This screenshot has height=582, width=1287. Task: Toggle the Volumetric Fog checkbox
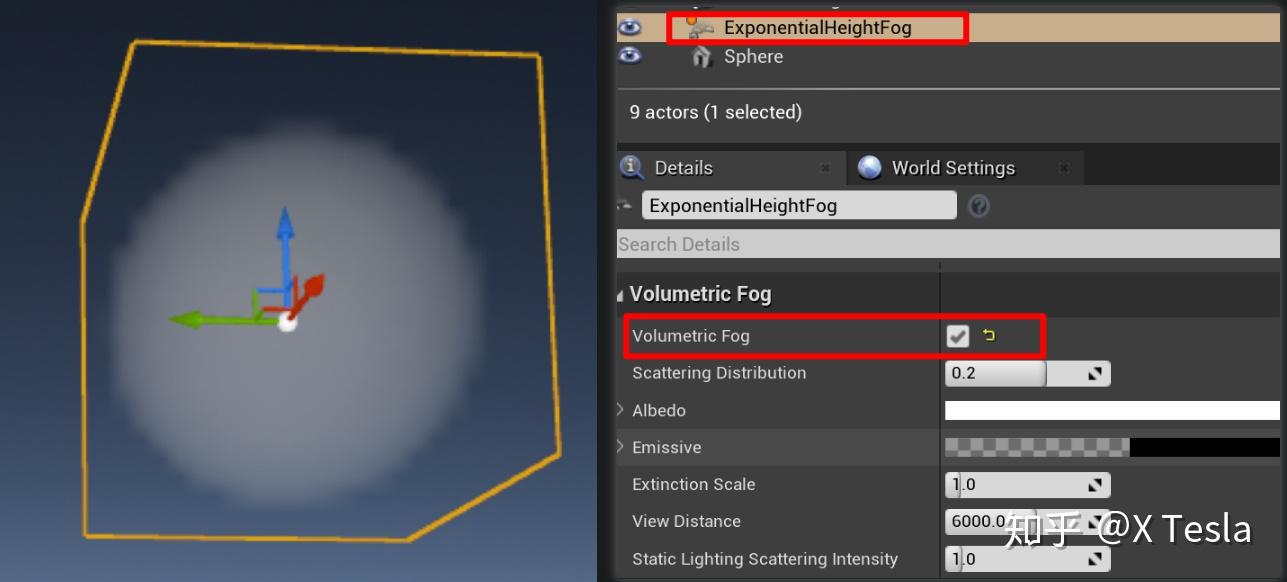click(x=958, y=336)
